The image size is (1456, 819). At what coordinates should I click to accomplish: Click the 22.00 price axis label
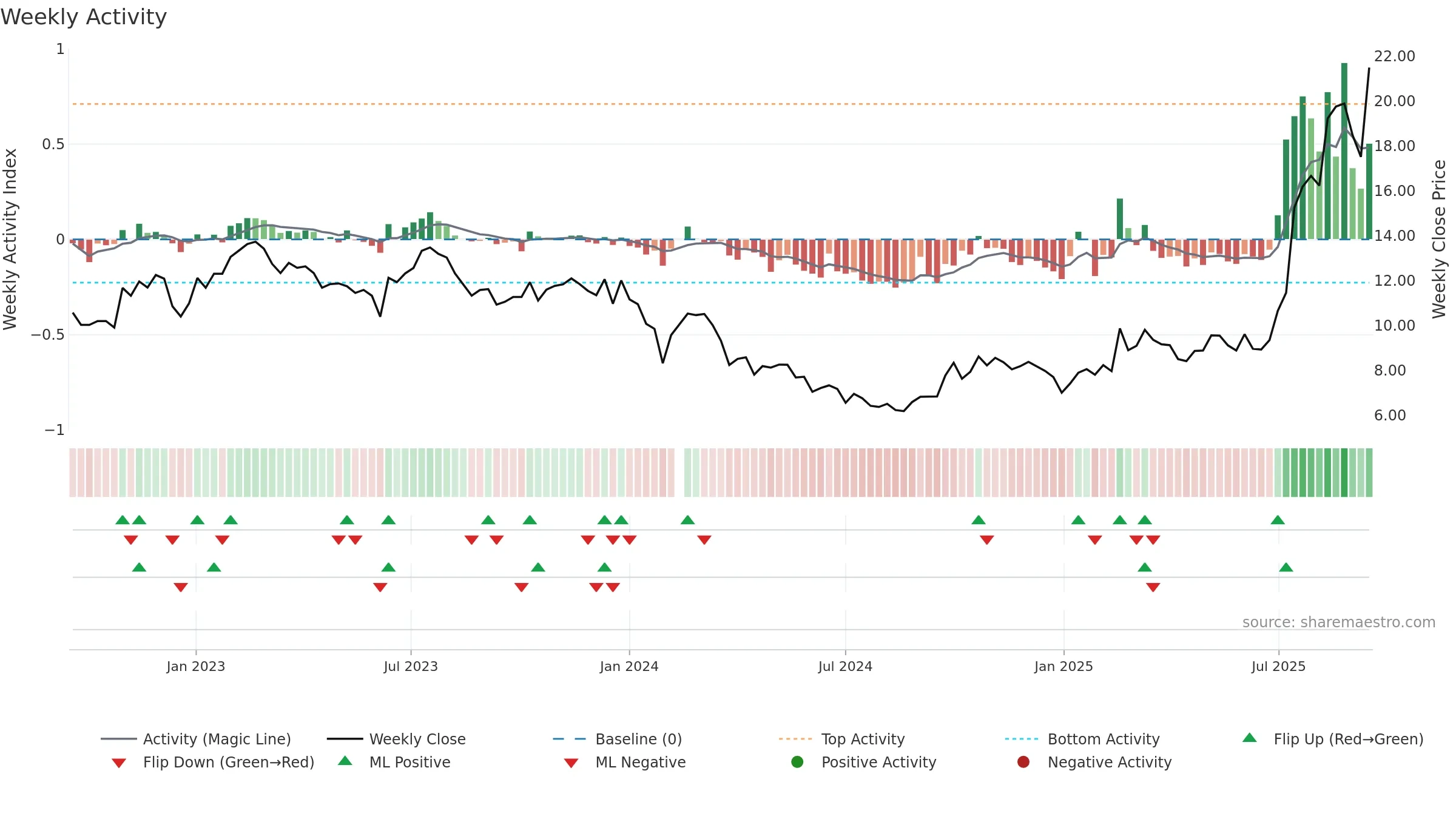click(1395, 56)
